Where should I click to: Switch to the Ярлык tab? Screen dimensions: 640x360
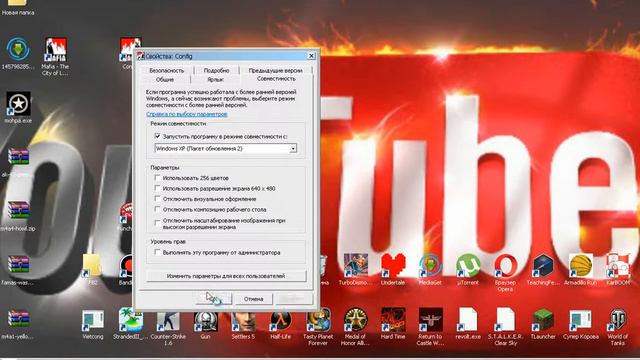coord(216,80)
